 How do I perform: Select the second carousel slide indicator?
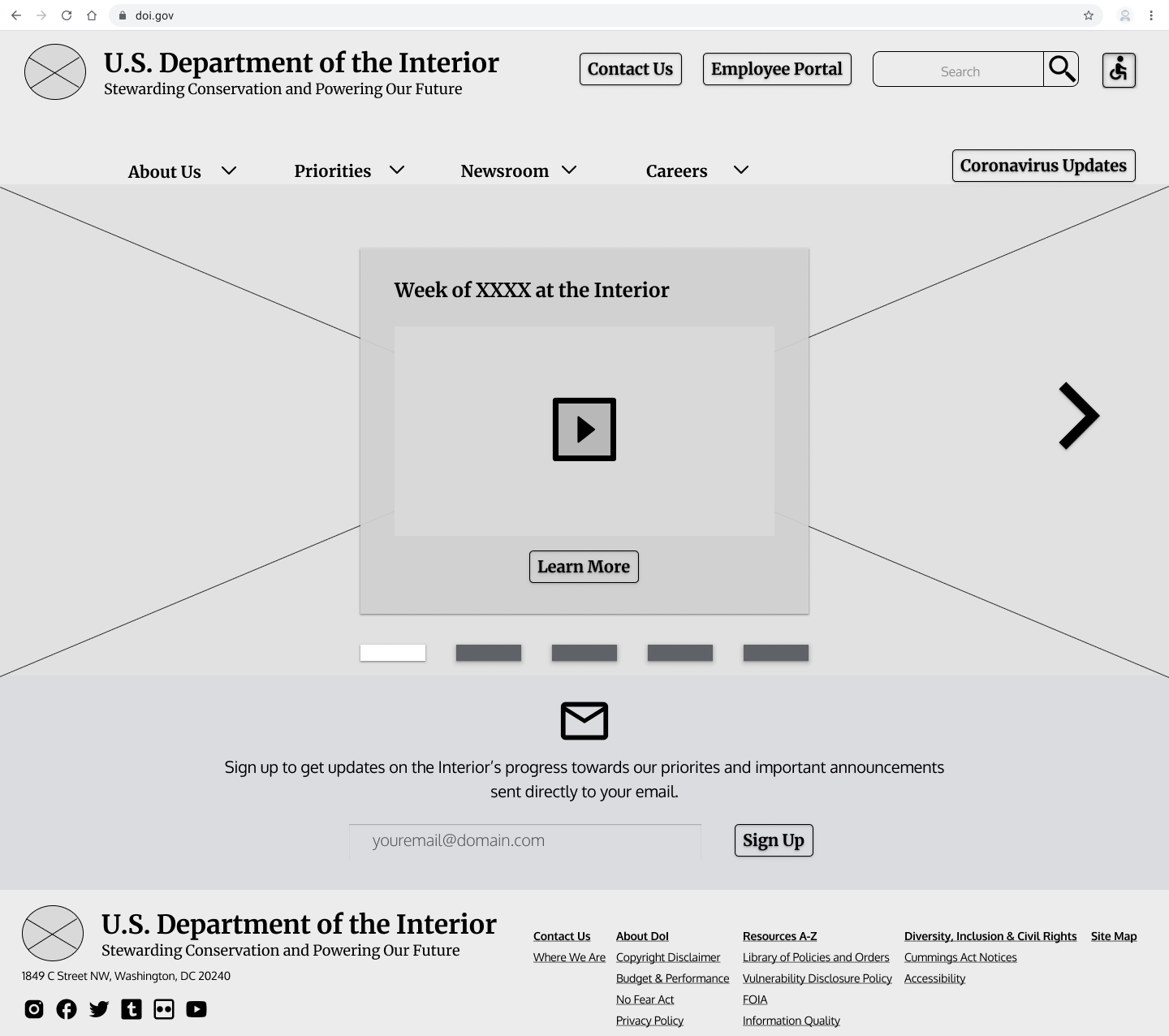489,653
